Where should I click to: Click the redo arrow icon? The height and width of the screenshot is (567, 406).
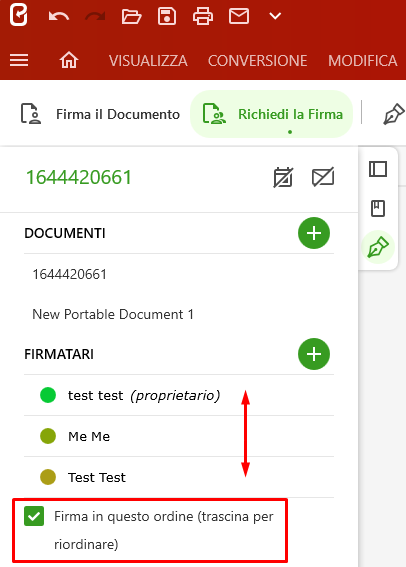pyautogui.click(x=95, y=17)
